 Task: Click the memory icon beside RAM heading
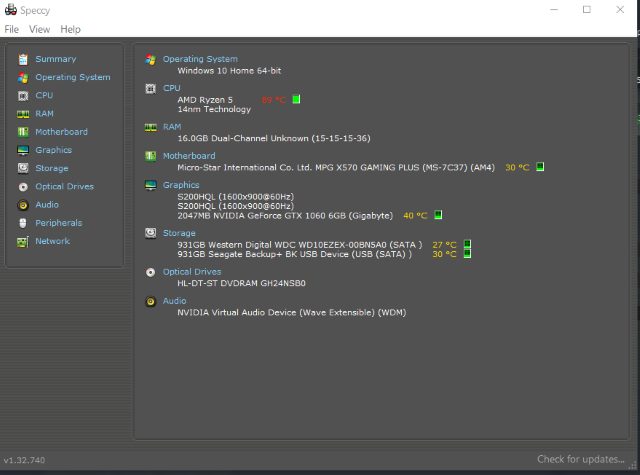[x=151, y=127]
